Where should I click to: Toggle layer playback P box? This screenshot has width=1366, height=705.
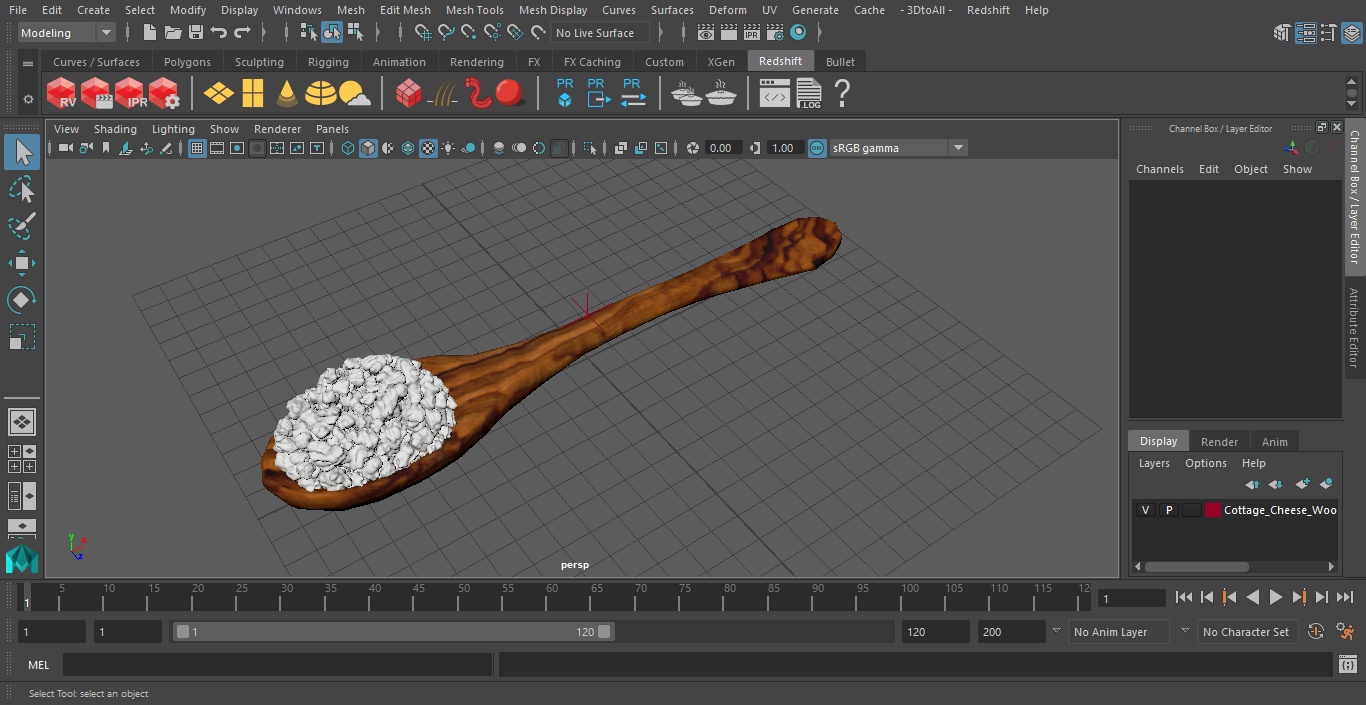click(1168, 510)
